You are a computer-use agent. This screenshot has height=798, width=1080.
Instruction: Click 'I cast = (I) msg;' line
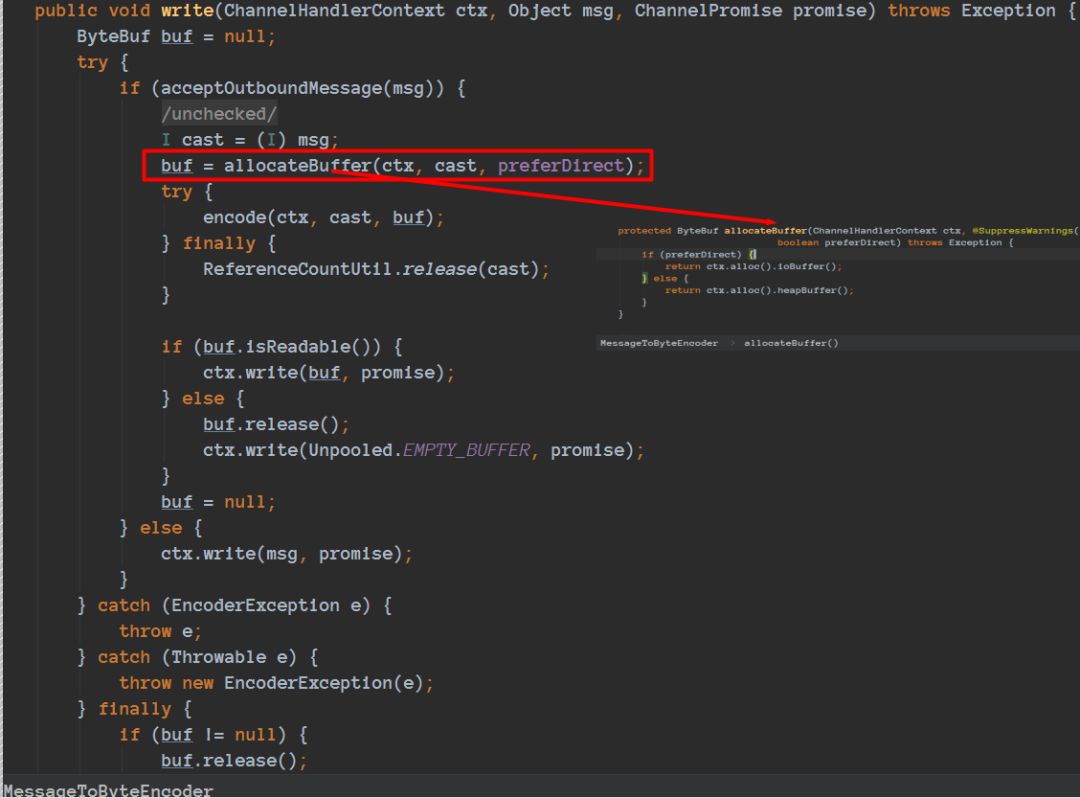tap(249, 140)
